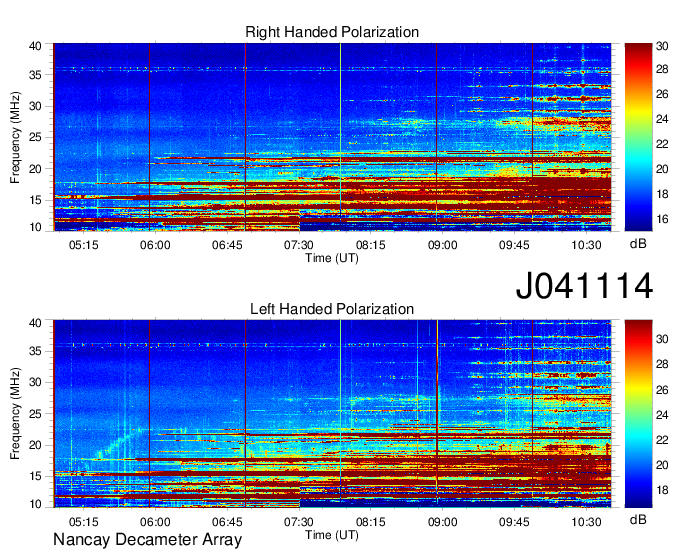Click inside the Right Handed Polarization spectrogram
Screen dimensions: 680x552
(x=332, y=137)
